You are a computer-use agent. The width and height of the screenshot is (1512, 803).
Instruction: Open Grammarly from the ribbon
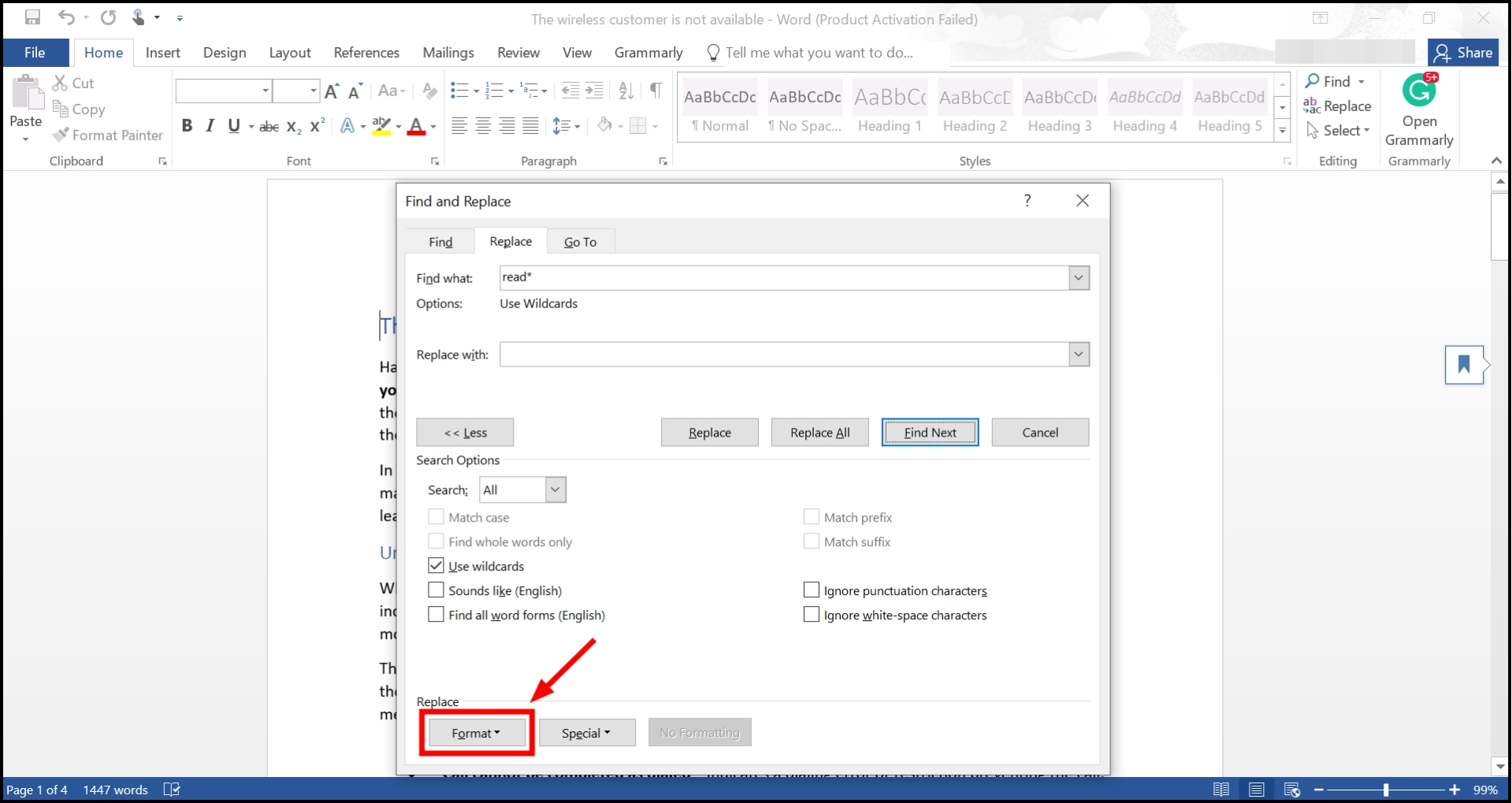(x=1418, y=111)
